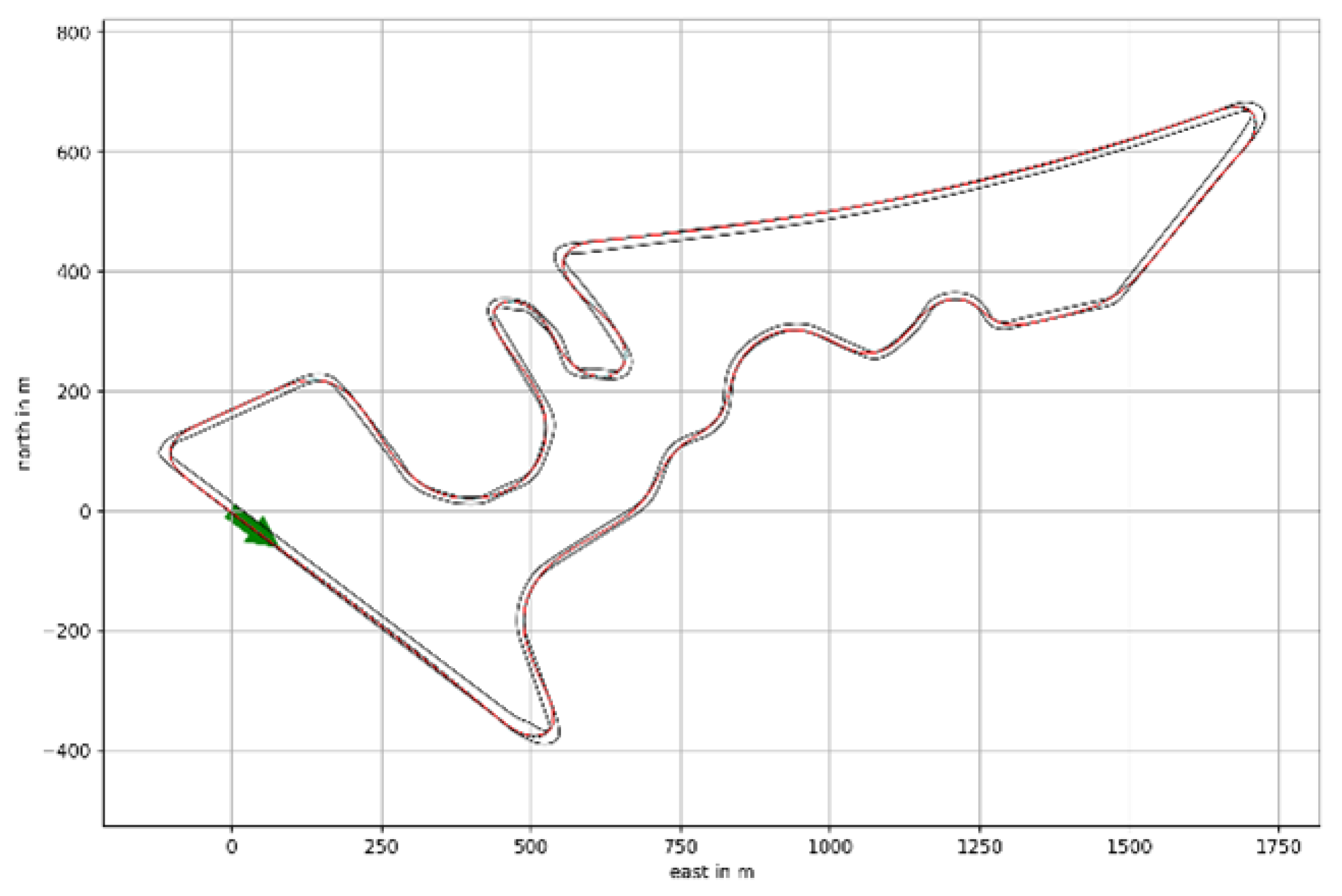Click the 0 tick label on the x-axis

[232, 847]
